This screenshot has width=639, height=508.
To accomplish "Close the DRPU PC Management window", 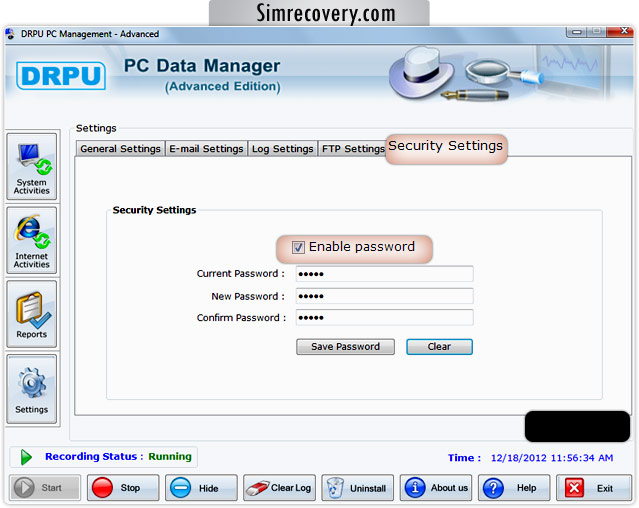I will pyautogui.click(x=620, y=31).
